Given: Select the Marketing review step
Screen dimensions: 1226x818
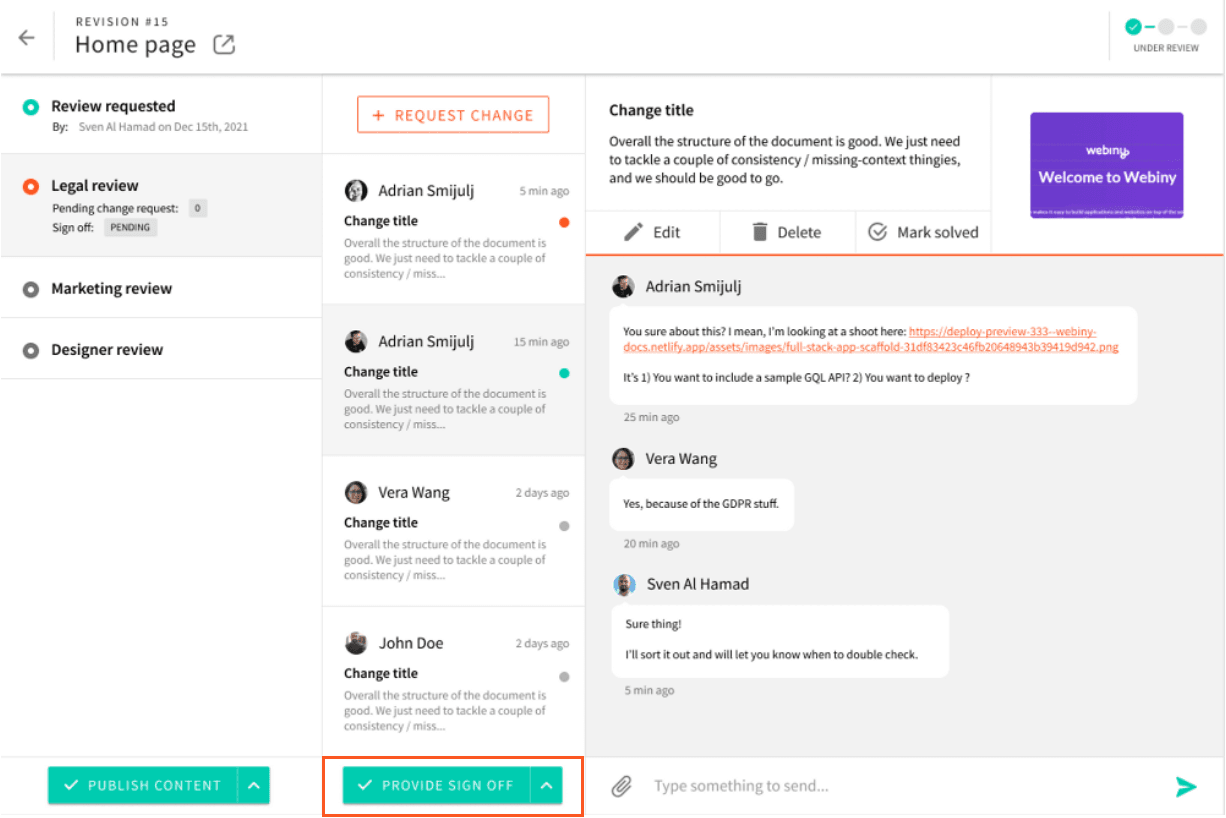Looking at the screenshot, I should [x=111, y=289].
